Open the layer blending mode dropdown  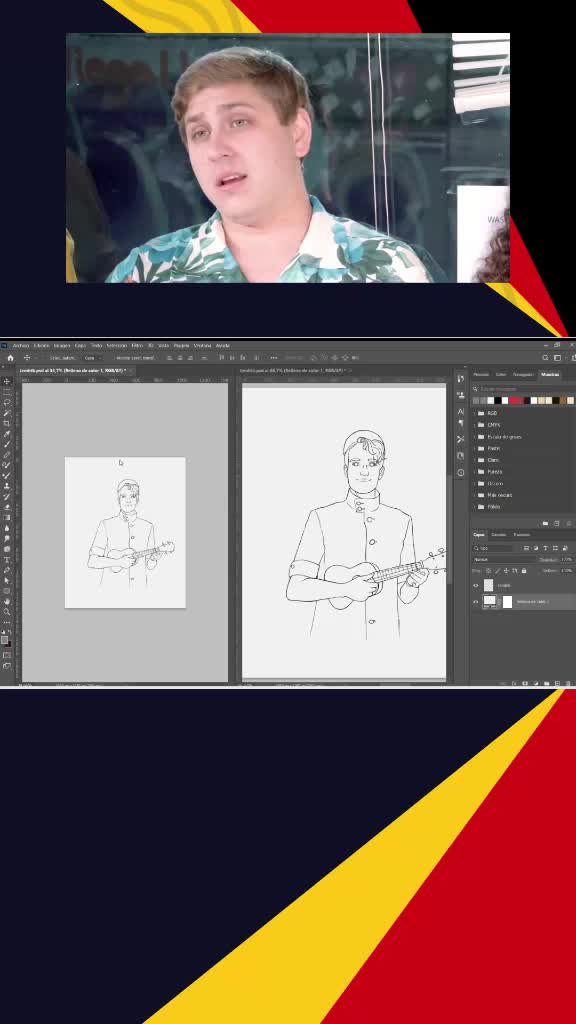pyautogui.click(x=504, y=559)
